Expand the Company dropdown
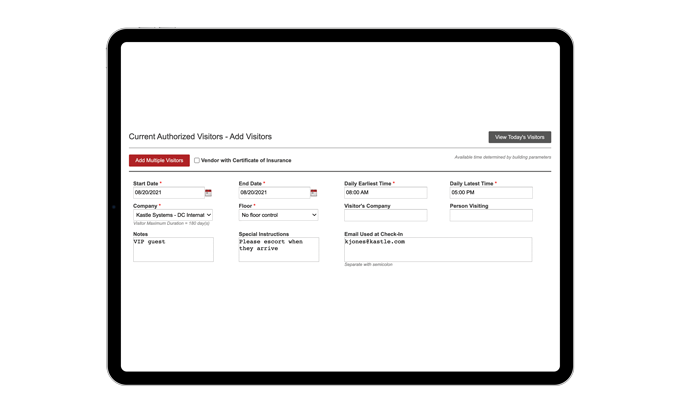Image resolution: width=680 pixels, height=413 pixels. coord(173,215)
